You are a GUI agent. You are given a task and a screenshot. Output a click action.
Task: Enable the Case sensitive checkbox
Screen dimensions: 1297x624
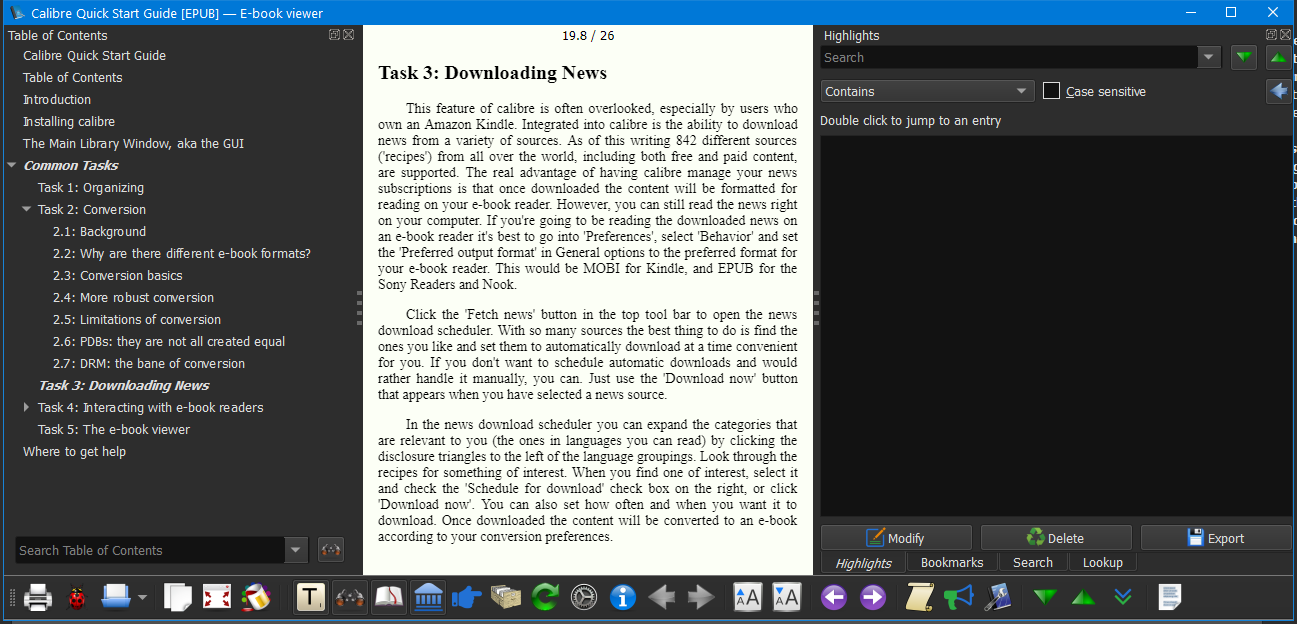tap(1051, 91)
